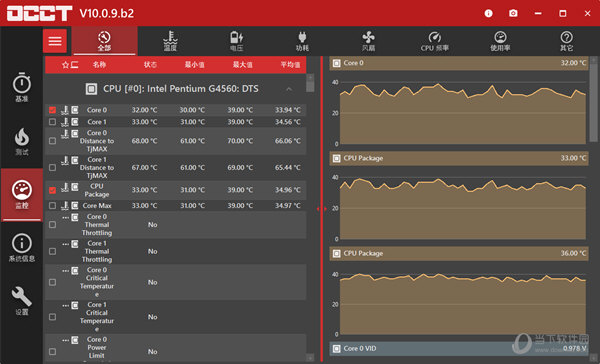
Task: Switch to the temperature tab
Action: pyautogui.click(x=170, y=41)
